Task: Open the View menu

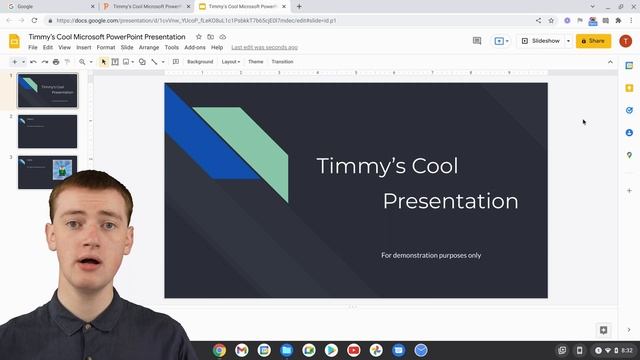Action: (64, 47)
